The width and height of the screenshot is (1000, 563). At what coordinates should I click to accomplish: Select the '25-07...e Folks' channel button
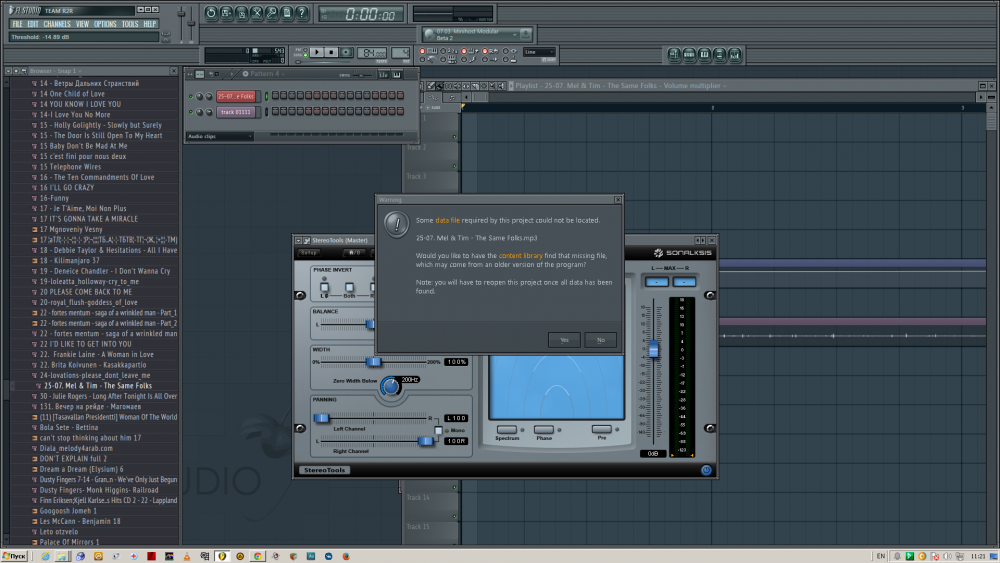click(236, 96)
